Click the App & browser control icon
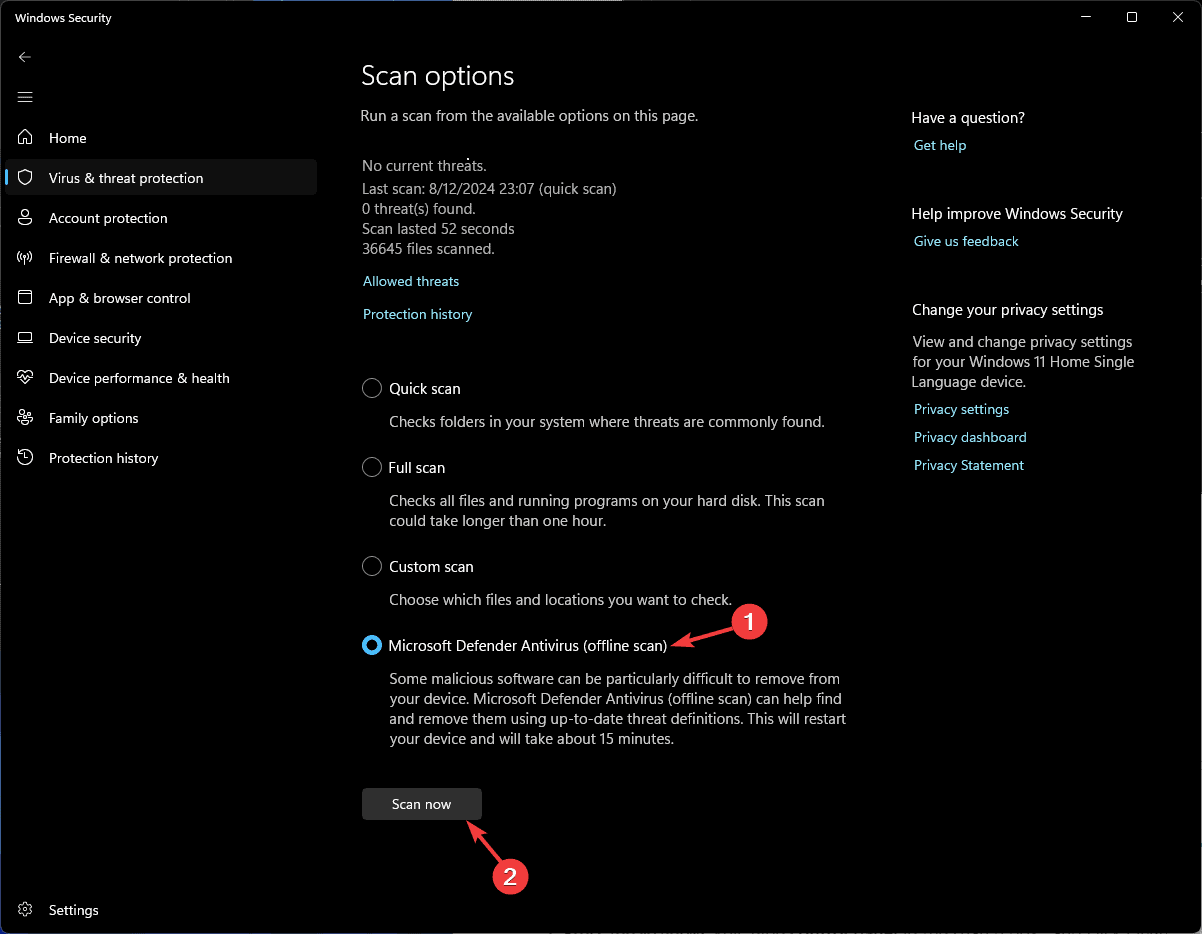Screen dimensions: 1202x934 point(26,298)
